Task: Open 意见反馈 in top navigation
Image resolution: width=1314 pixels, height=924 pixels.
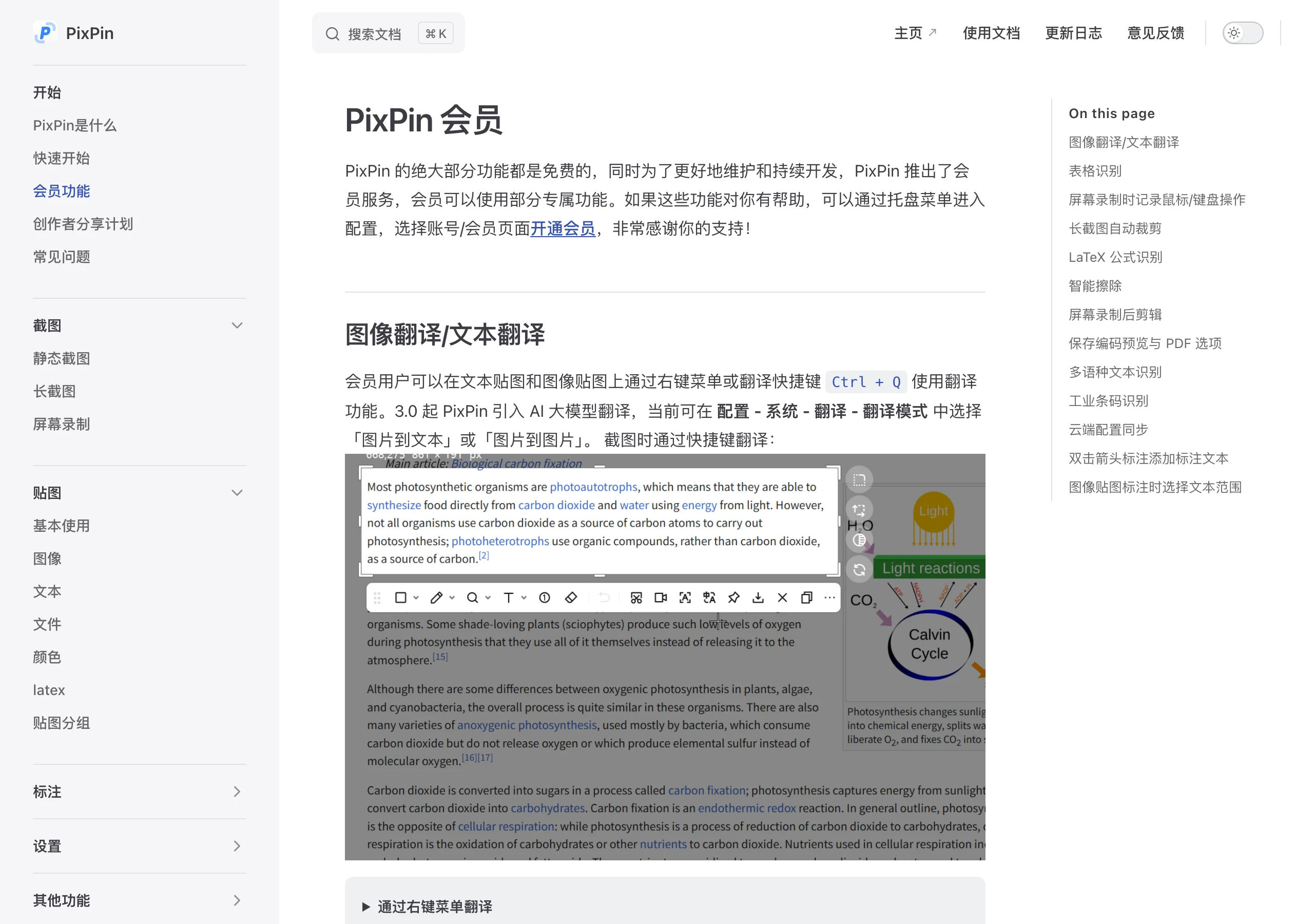Action: (1155, 33)
